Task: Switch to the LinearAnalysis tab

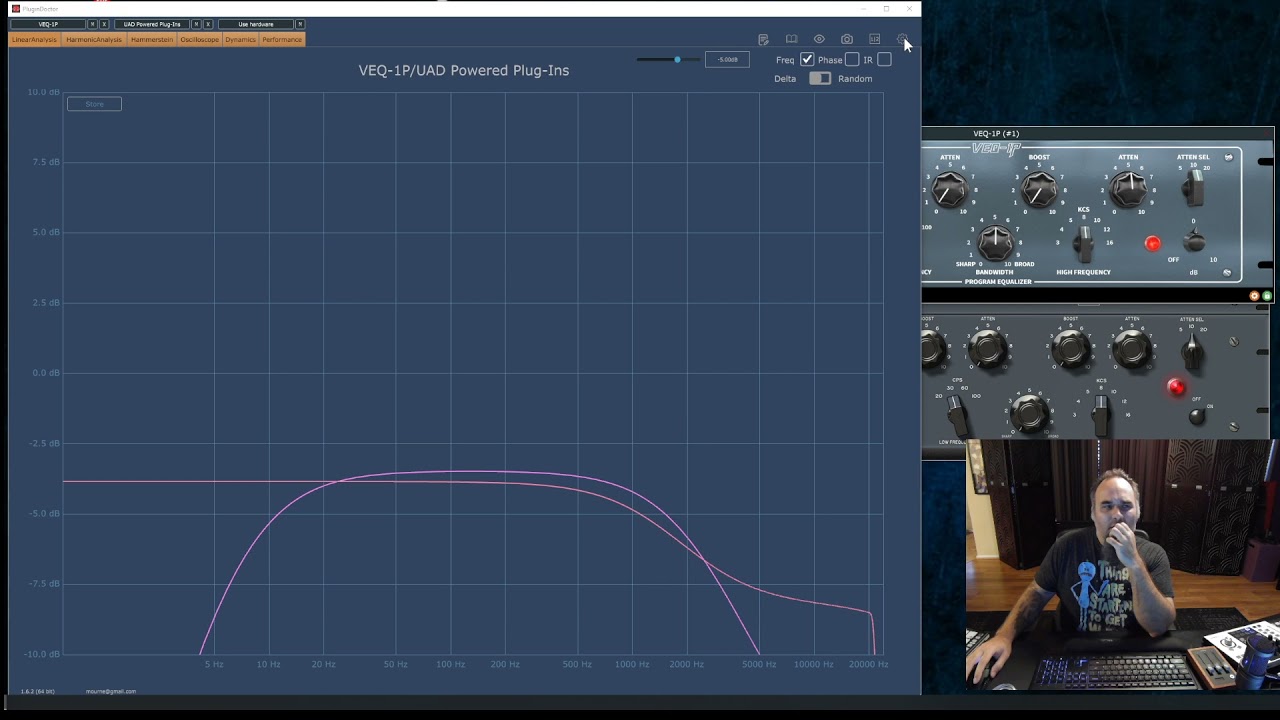Action: (34, 39)
